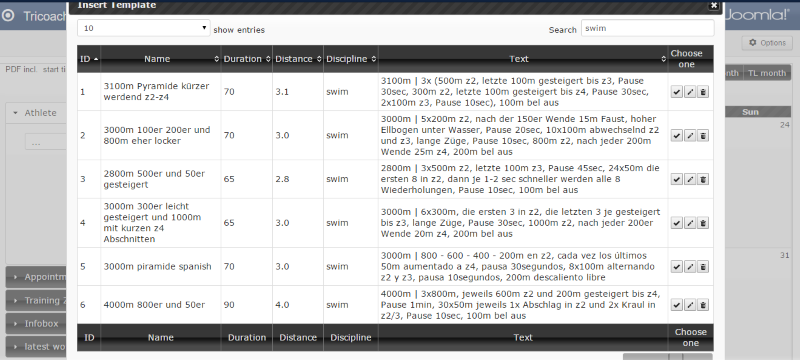Click name cell 3000m piramide spanish

[x=161, y=266]
